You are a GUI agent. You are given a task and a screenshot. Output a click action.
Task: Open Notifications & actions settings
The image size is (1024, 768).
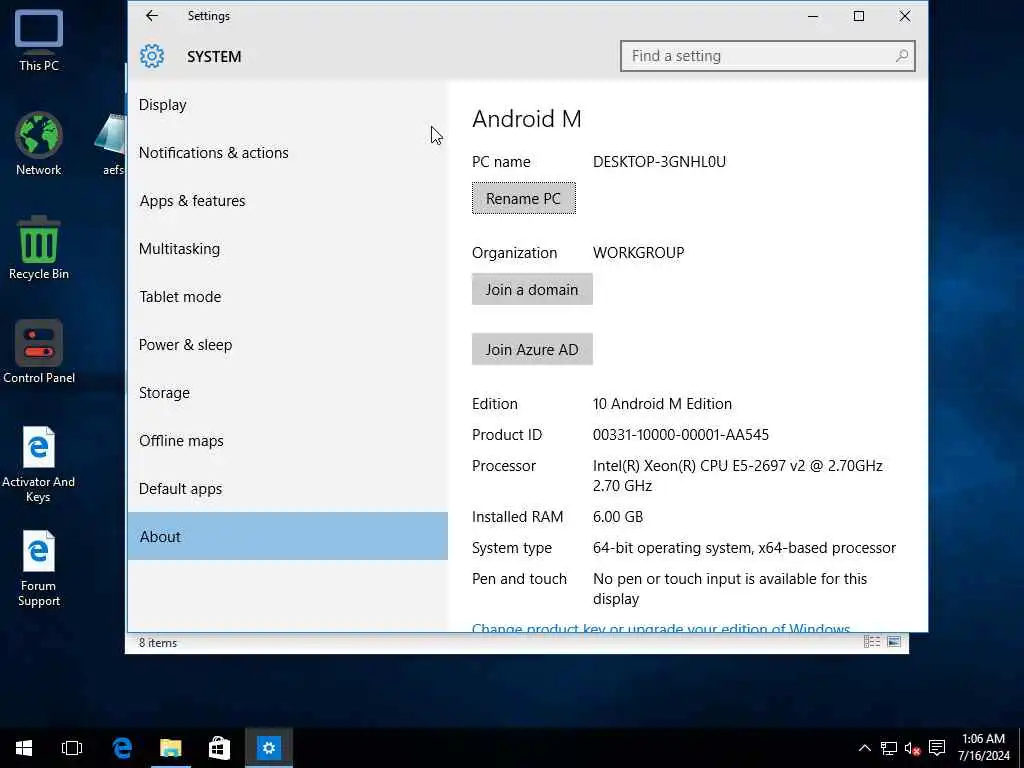(x=287, y=153)
